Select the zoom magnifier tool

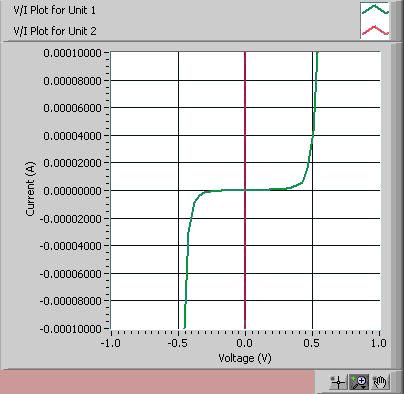tap(359, 382)
